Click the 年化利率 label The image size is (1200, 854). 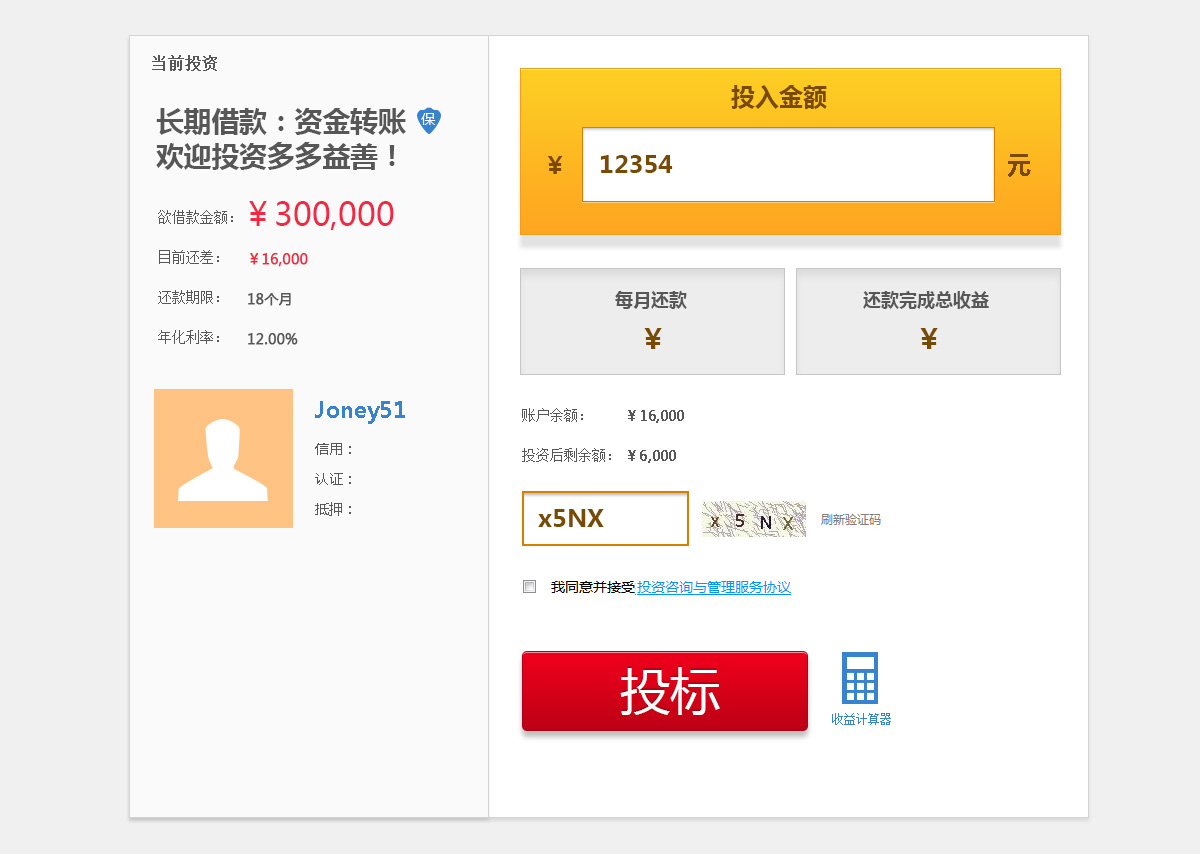(190, 338)
